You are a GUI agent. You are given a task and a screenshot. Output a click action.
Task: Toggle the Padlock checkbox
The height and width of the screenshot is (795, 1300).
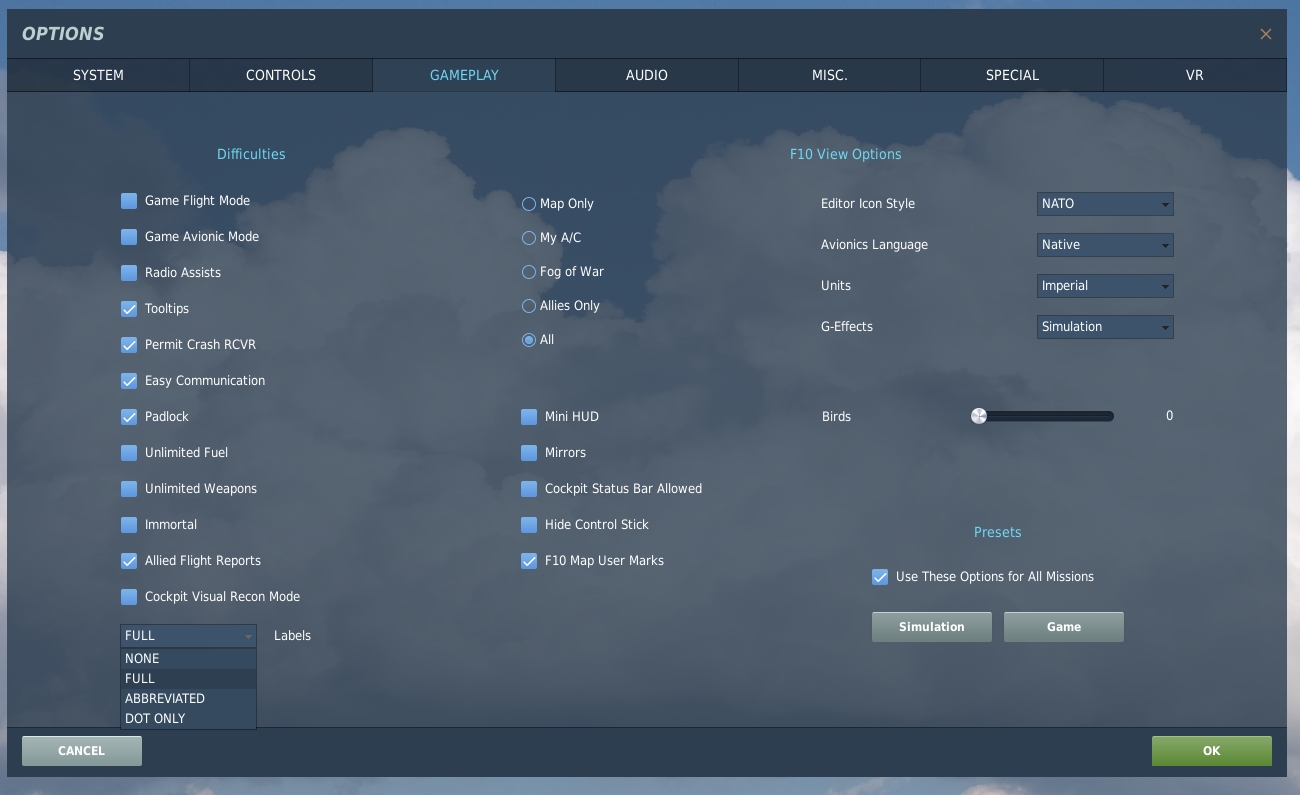click(x=129, y=417)
